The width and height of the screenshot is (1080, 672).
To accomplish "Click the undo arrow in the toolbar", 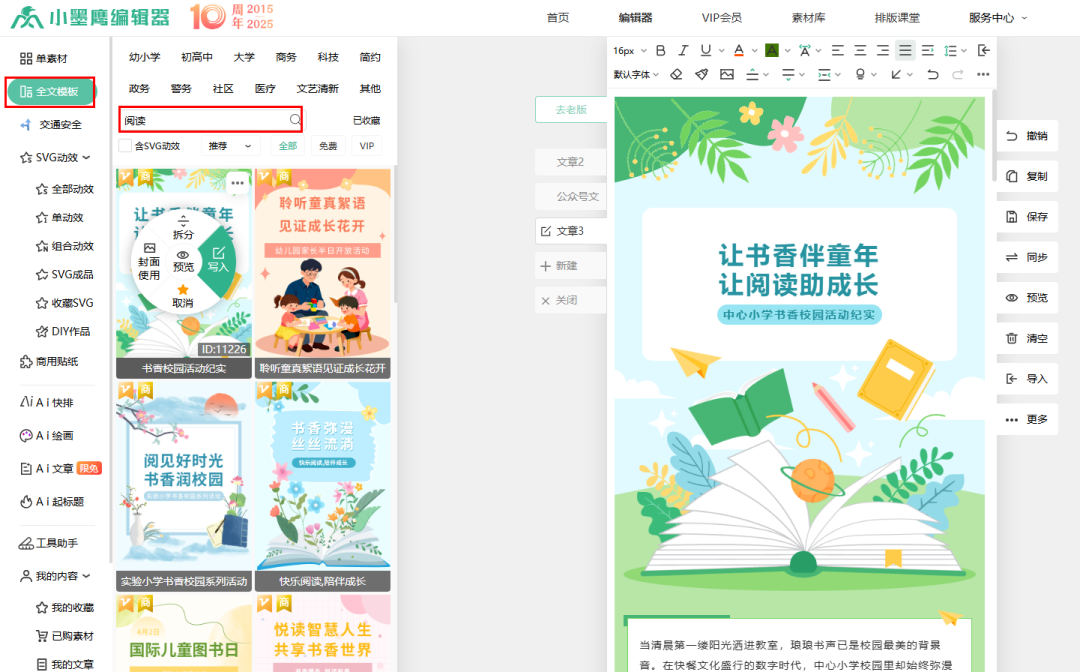I will [x=933, y=74].
